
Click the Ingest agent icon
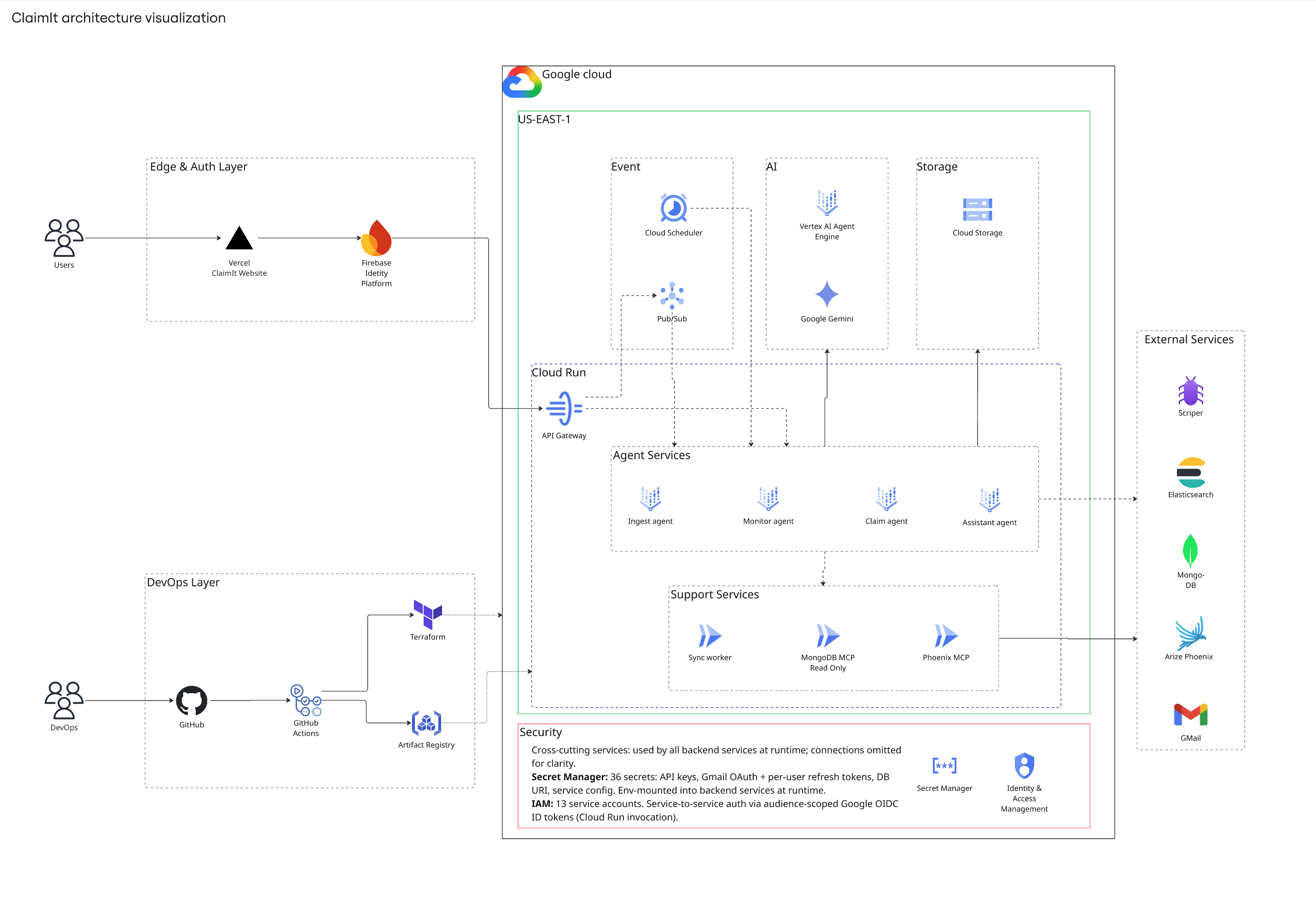(x=650, y=499)
